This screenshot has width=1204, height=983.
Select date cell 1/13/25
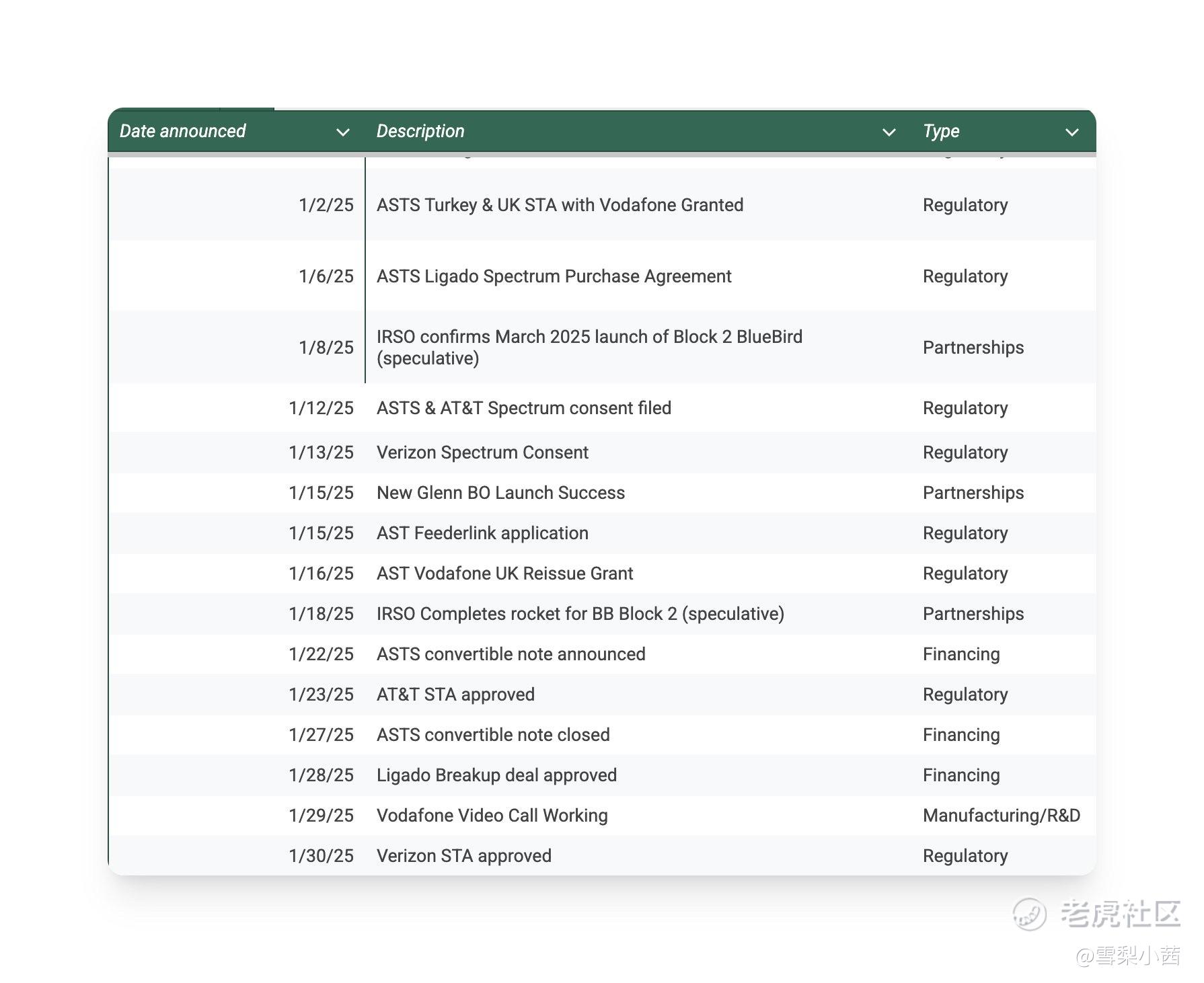[x=321, y=453]
